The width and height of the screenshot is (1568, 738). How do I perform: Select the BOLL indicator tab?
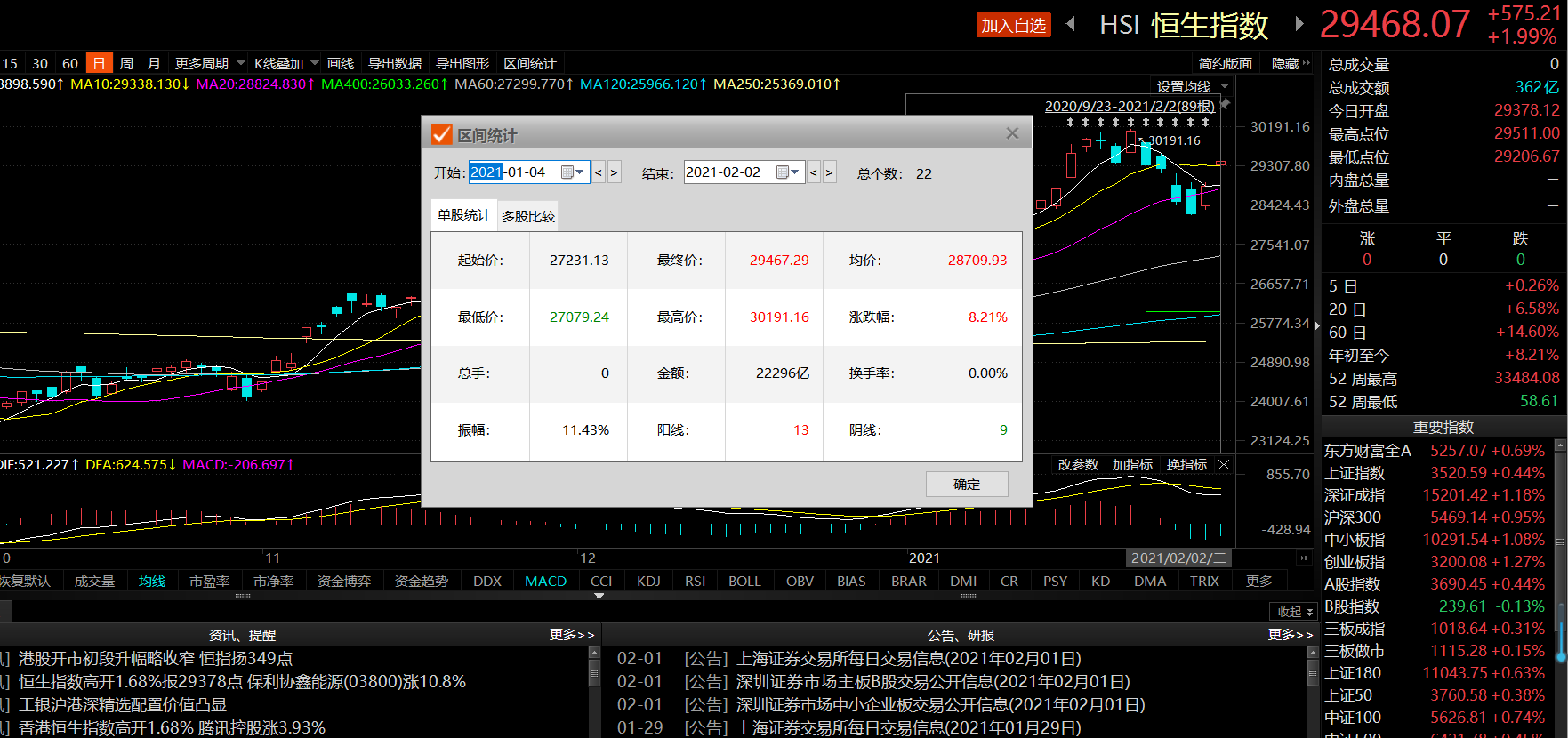pos(744,581)
